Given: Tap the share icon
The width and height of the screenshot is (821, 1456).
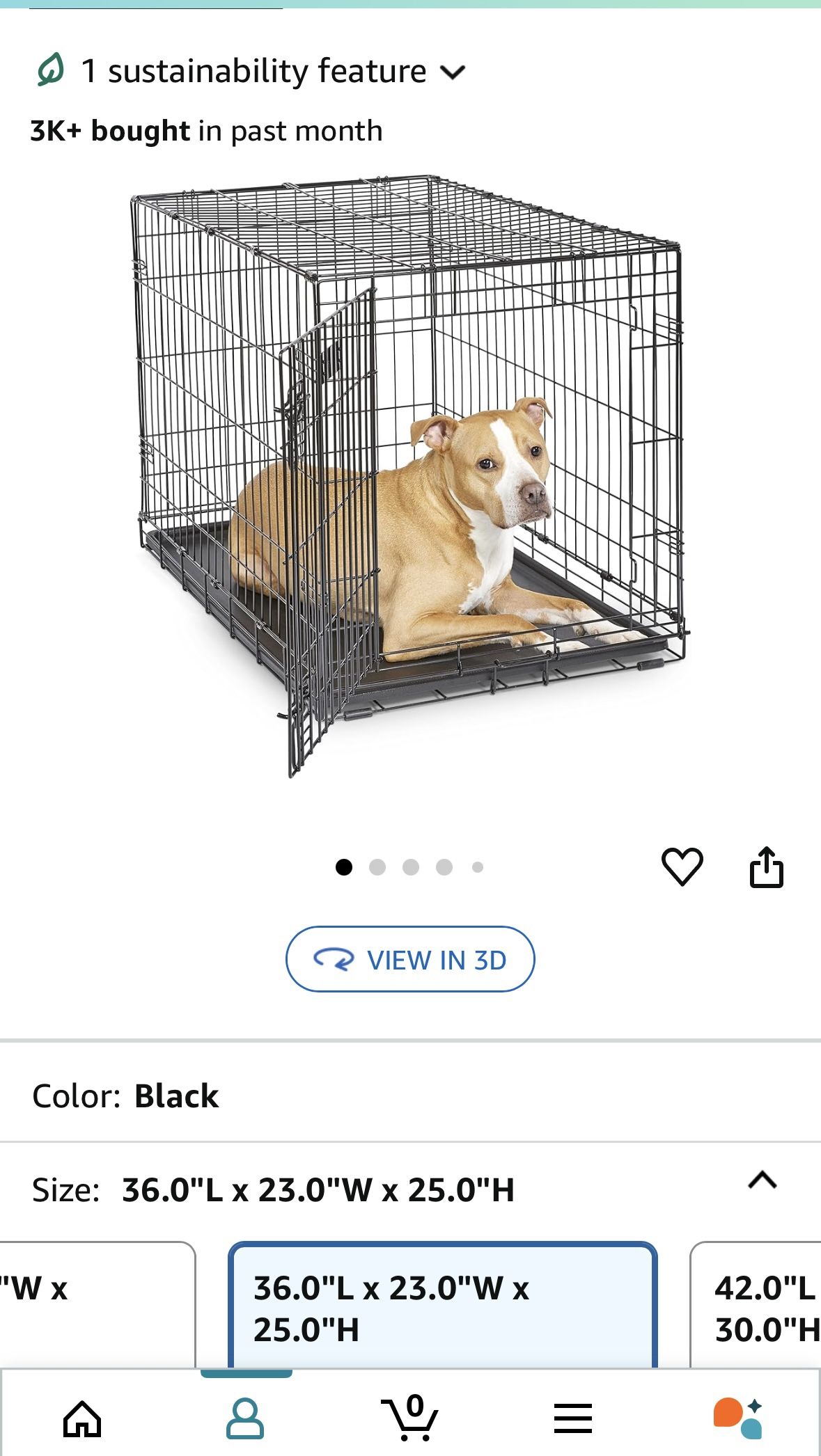Looking at the screenshot, I should click(766, 867).
